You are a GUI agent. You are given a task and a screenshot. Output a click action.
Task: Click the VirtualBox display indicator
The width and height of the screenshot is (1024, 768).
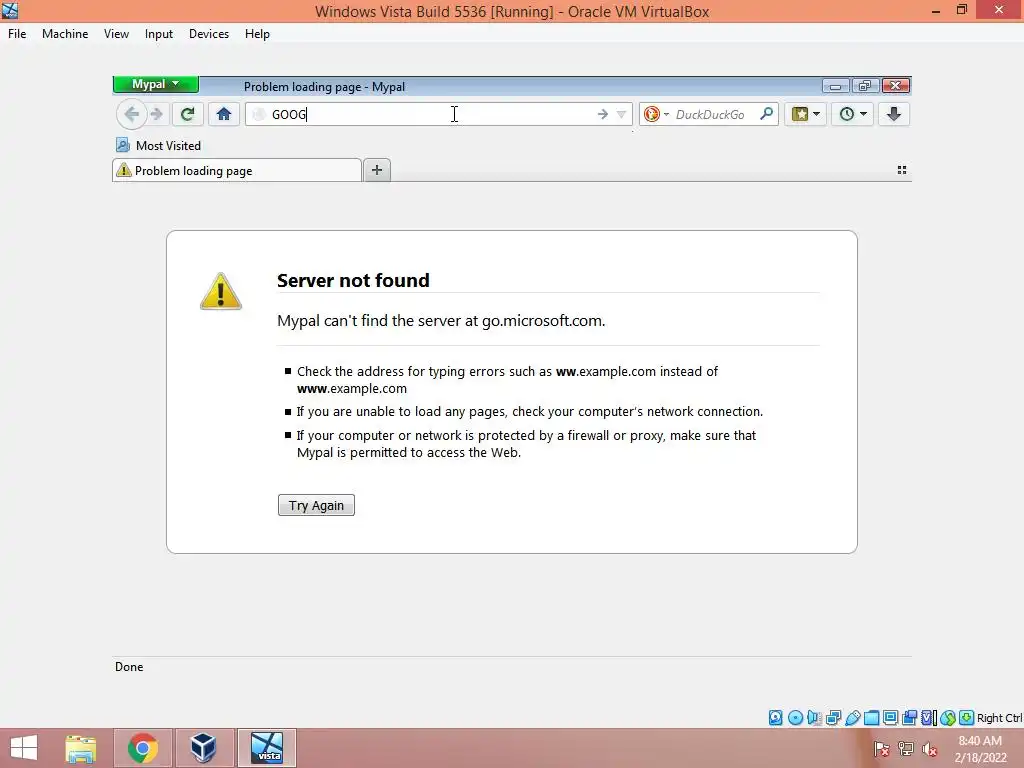point(890,718)
